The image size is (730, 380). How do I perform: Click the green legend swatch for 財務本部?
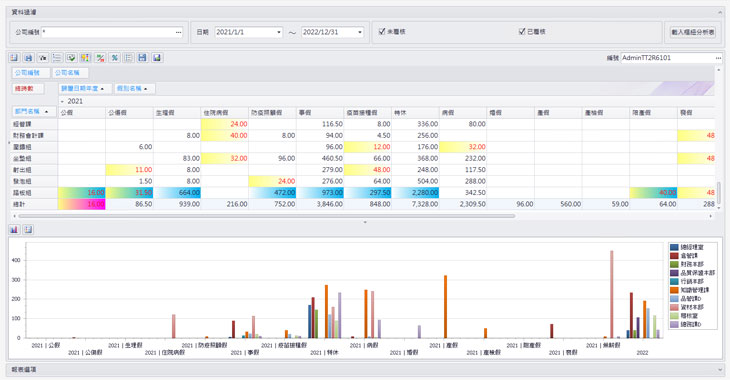tap(674, 265)
